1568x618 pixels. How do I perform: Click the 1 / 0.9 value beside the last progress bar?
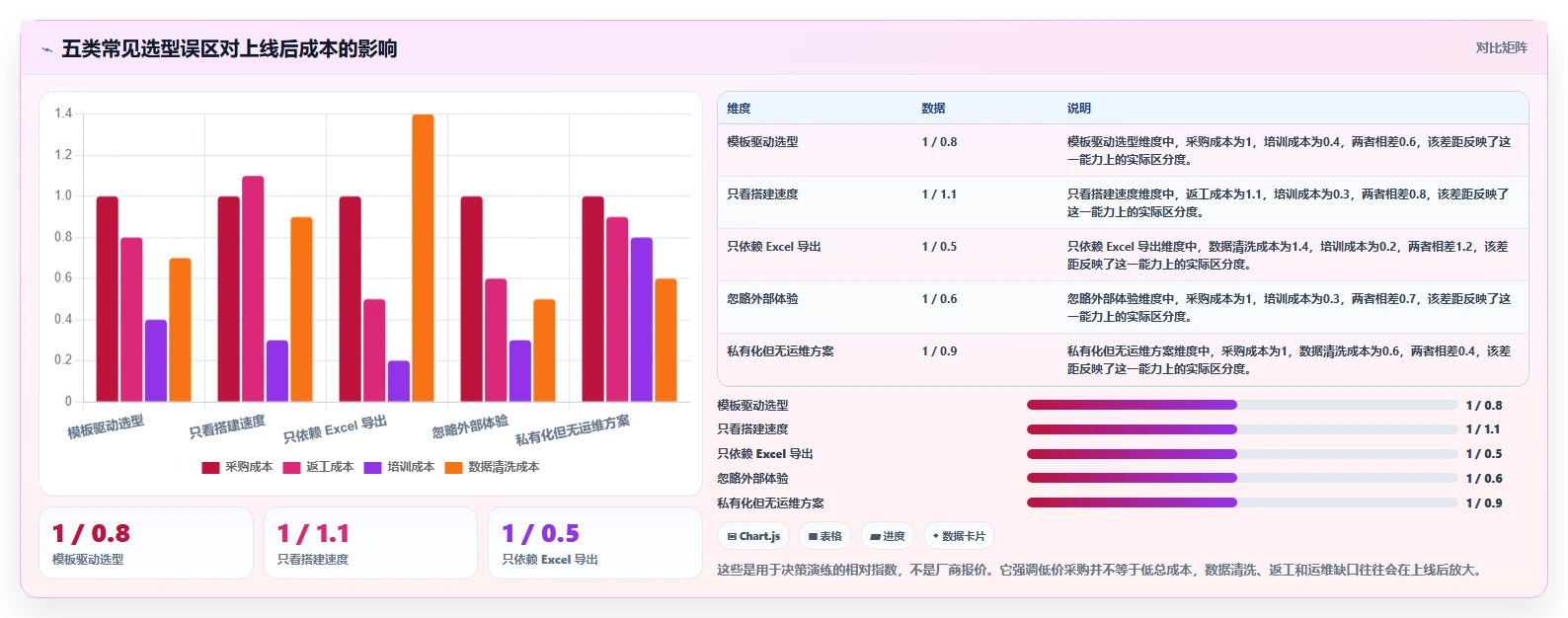(x=1484, y=503)
